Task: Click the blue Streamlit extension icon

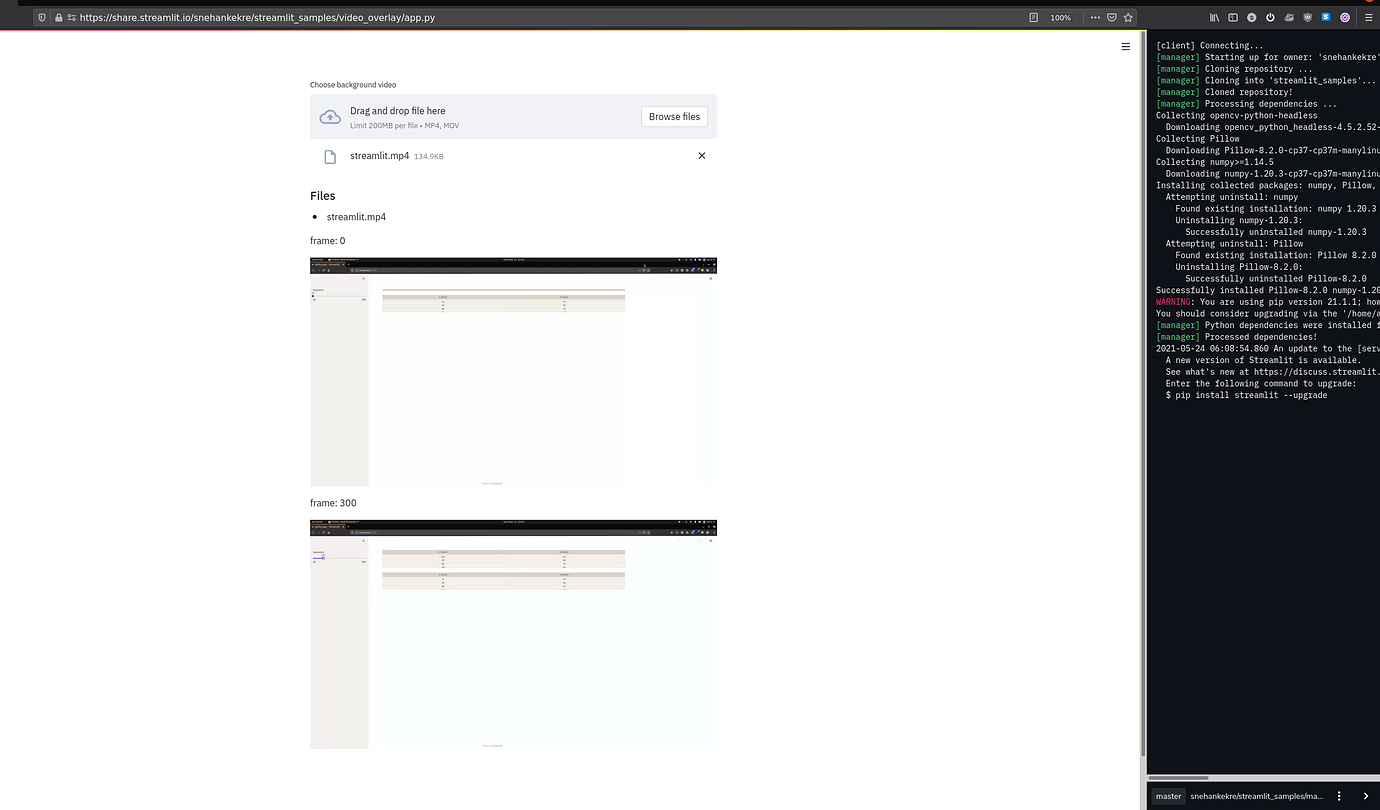Action: (1325, 17)
